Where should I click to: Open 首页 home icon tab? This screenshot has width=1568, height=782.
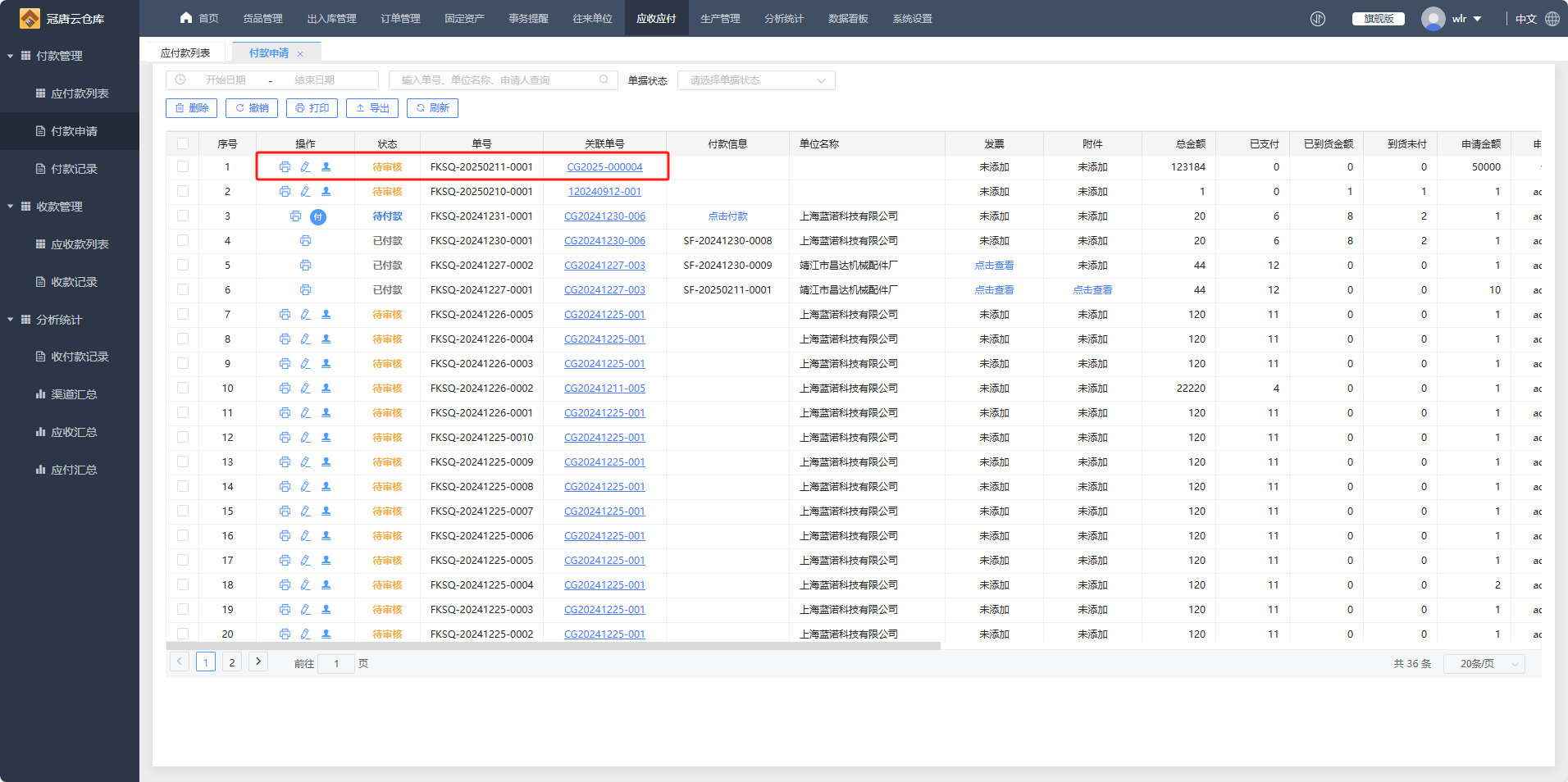pyautogui.click(x=199, y=18)
